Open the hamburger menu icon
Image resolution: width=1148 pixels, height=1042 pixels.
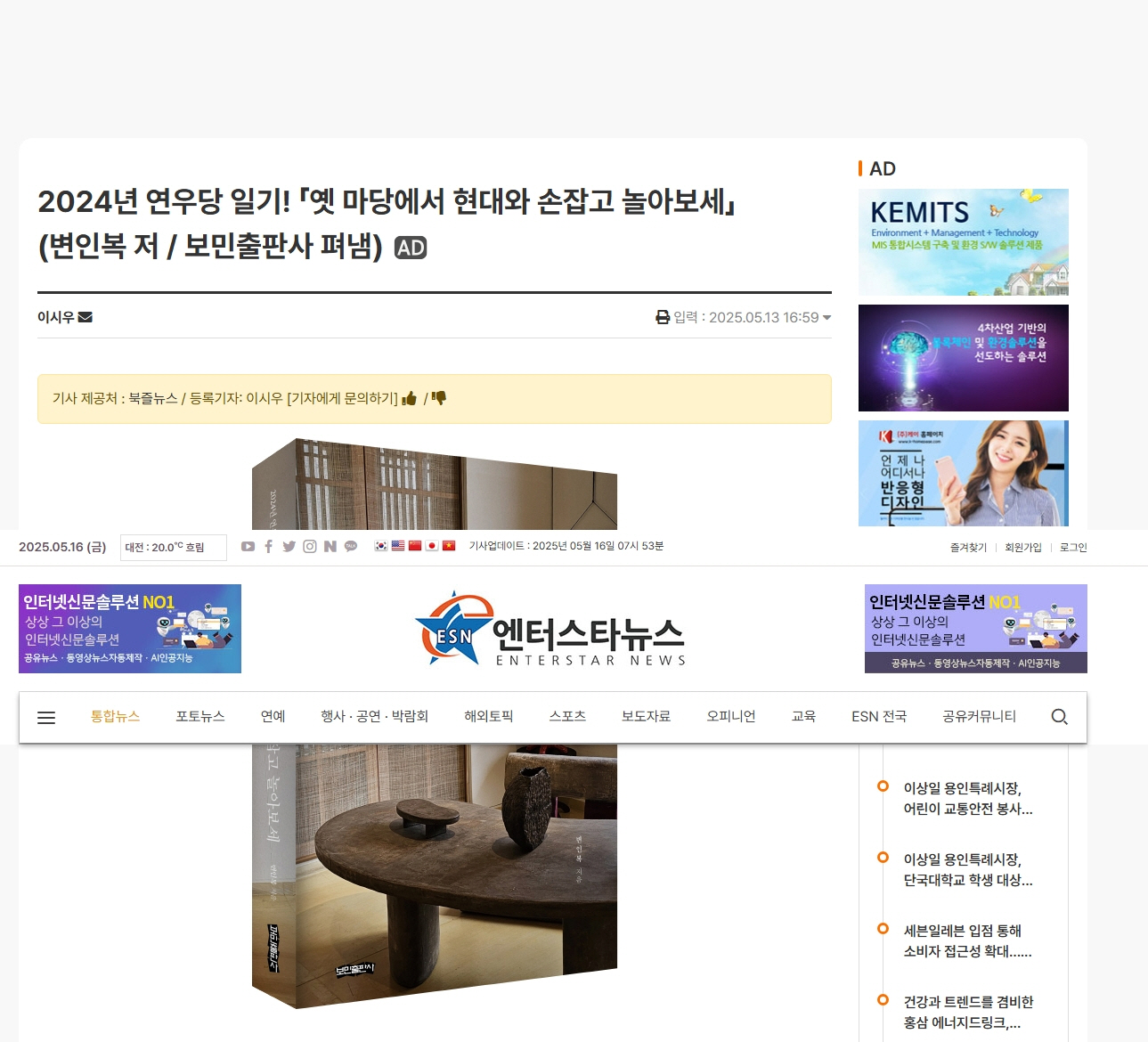point(46,718)
